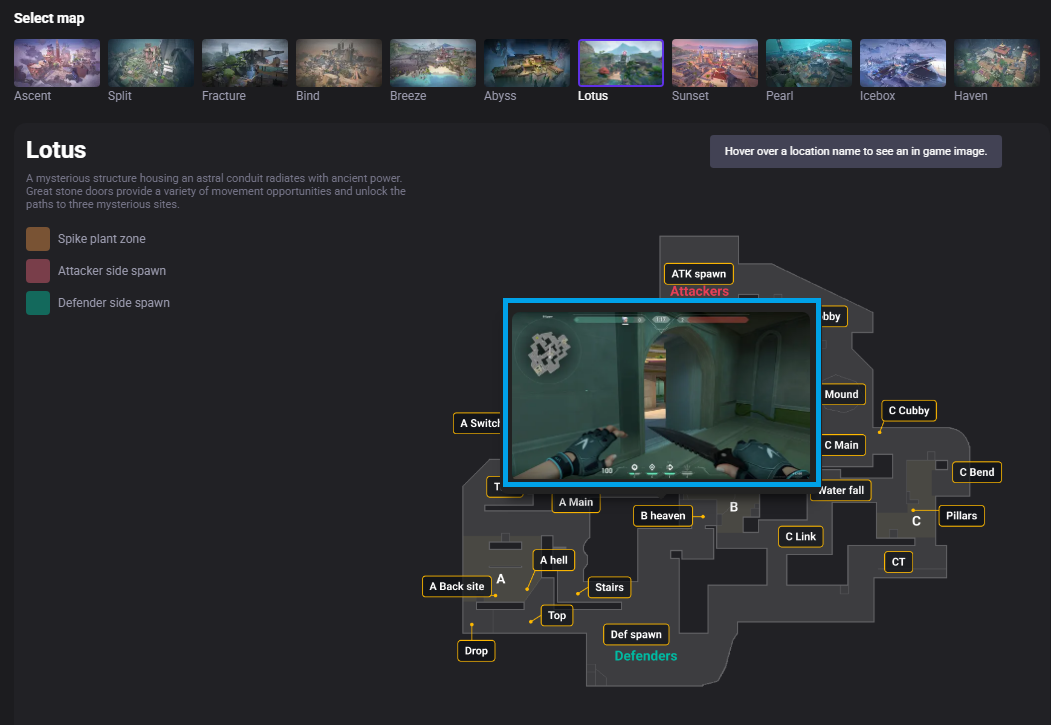Select the Pearl map thumbnail
This screenshot has height=725, width=1051.
pos(808,61)
